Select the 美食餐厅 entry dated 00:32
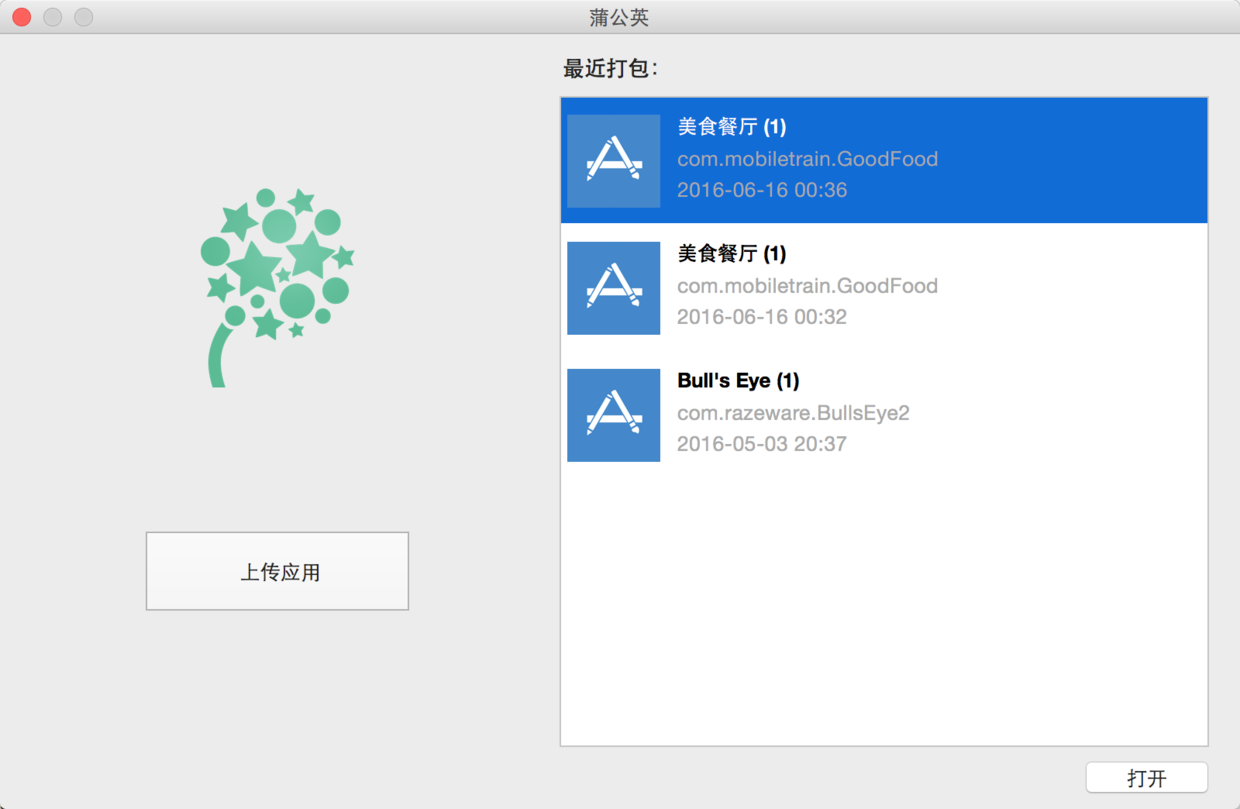1240x809 pixels. point(884,288)
